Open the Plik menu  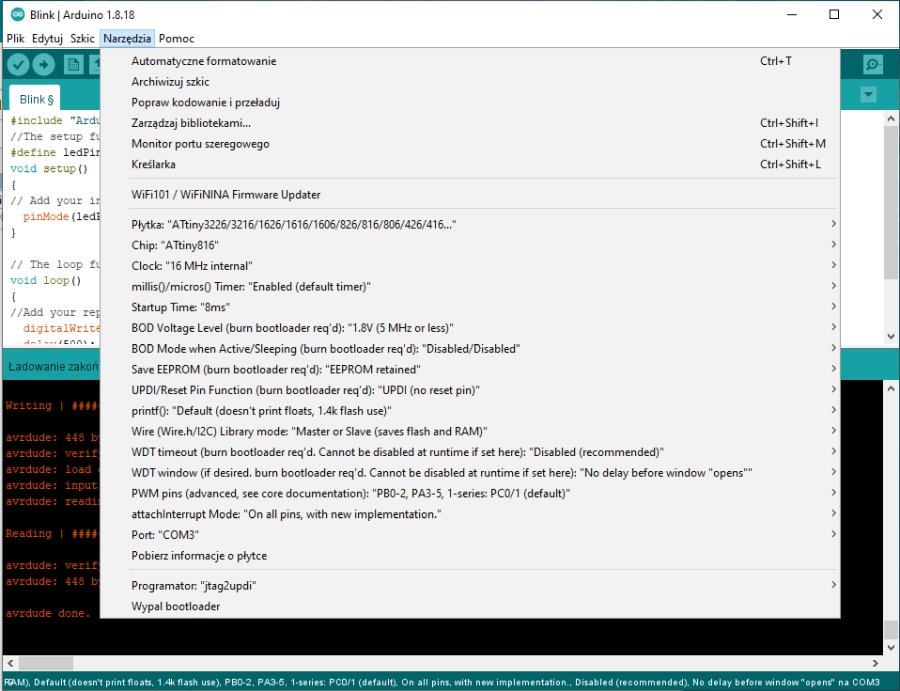point(16,38)
